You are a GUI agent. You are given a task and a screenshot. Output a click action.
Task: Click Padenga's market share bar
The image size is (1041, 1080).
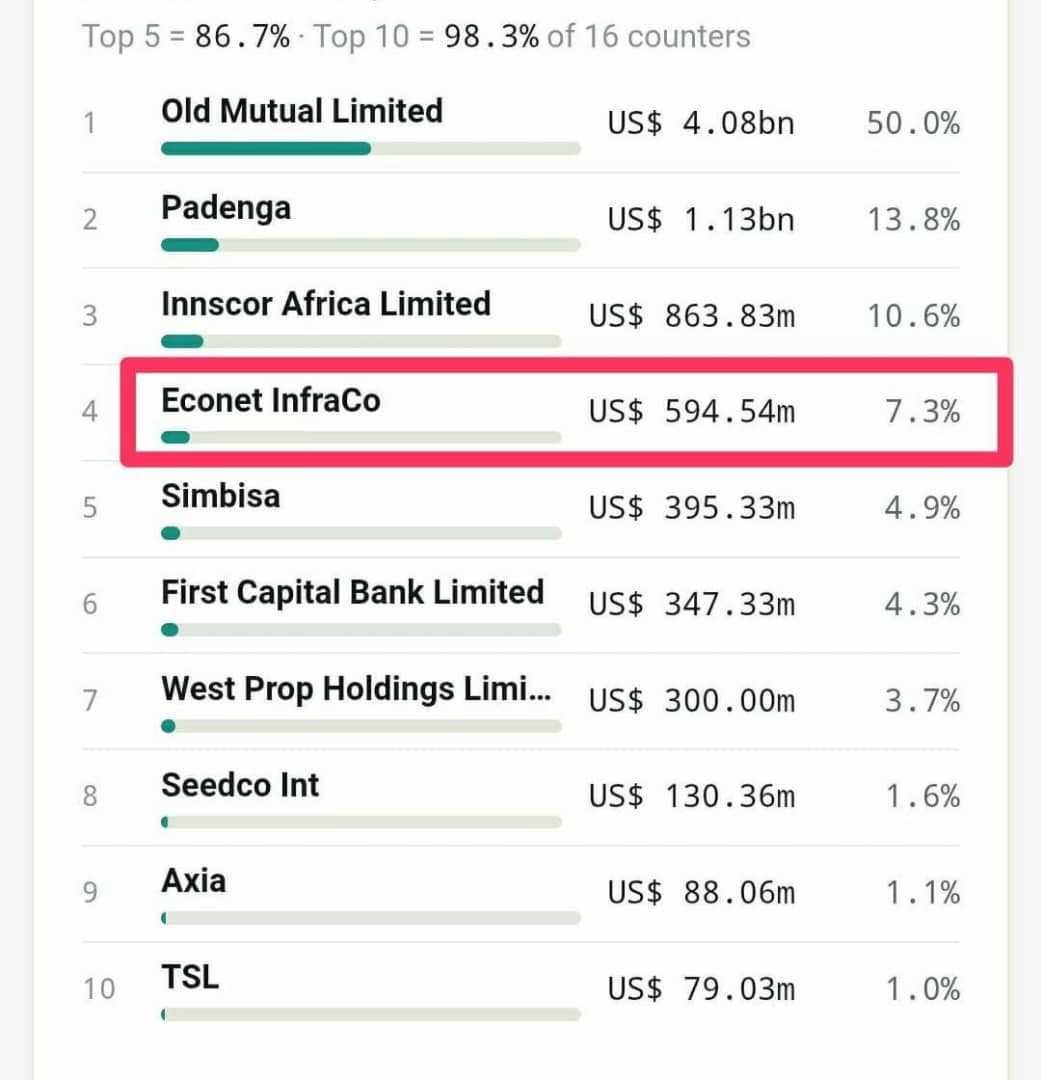371,245
